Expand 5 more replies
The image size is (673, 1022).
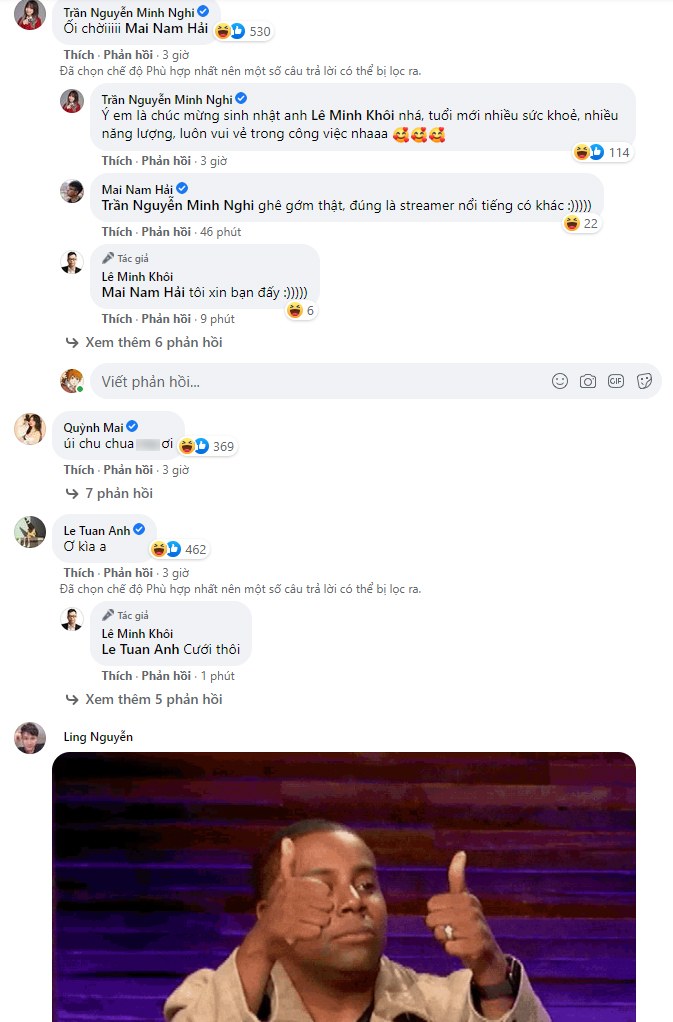coord(153,699)
